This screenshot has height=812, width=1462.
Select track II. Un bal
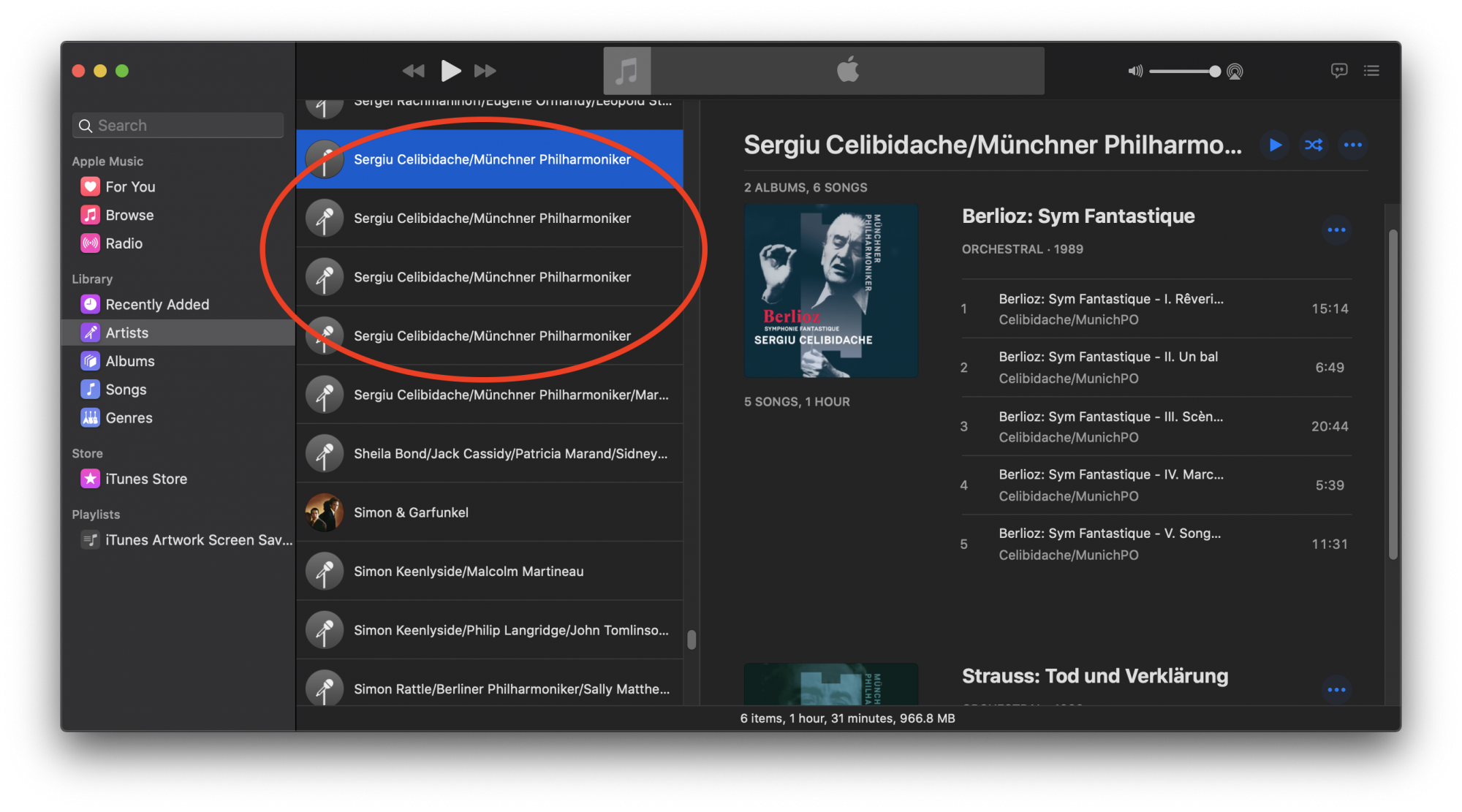pos(1156,368)
